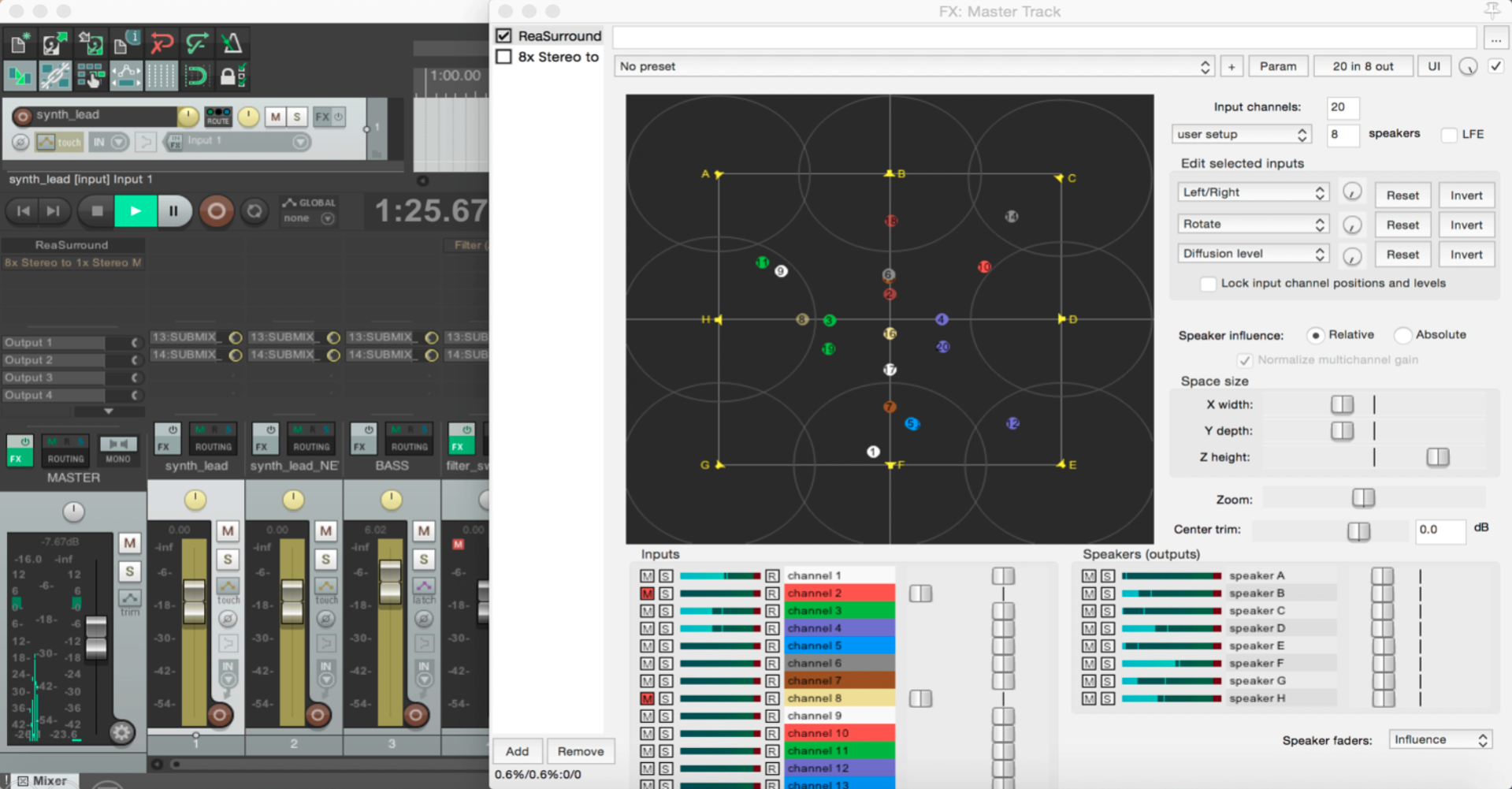Image resolution: width=1512 pixels, height=789 pixels.
Task: Open ROUTING on BASS mixer strip
Action: [x=410, y=439]
